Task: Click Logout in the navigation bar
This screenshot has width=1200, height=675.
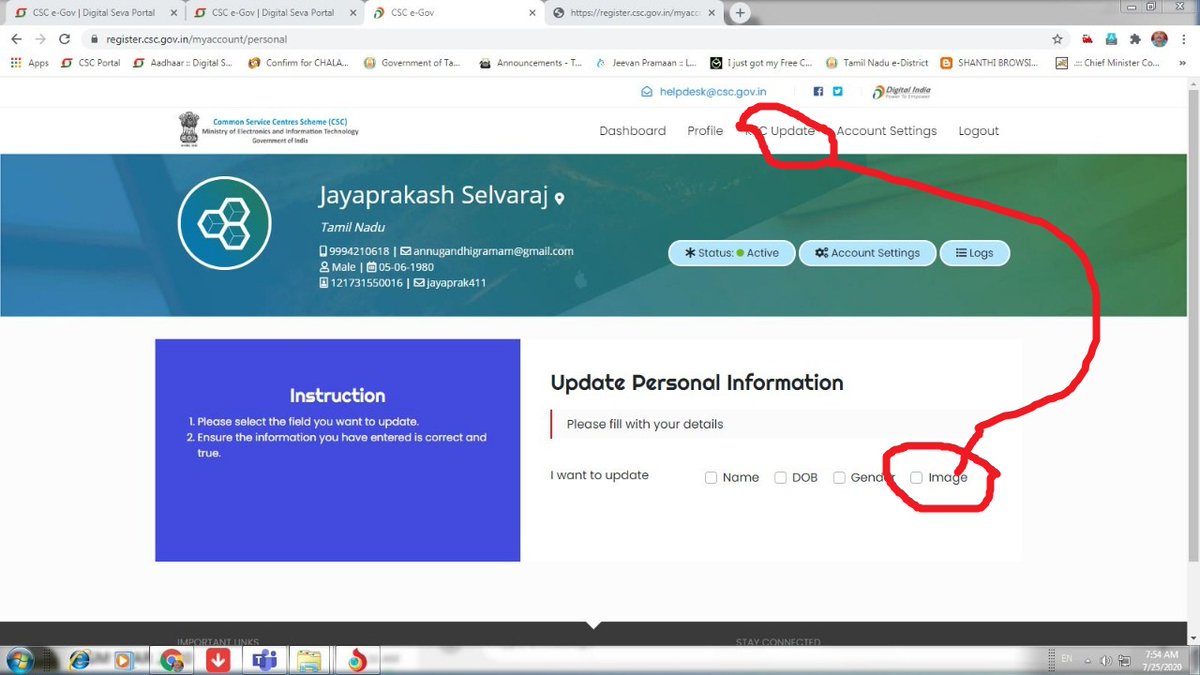Action: click(x=978, y=131)
